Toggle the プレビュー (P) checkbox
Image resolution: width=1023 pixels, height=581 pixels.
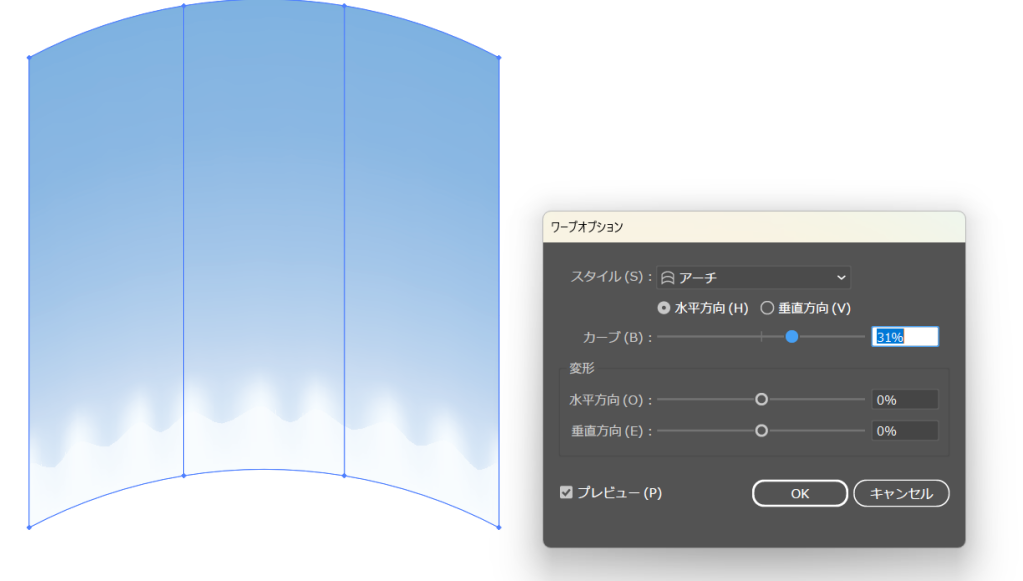tap(567, 492)
